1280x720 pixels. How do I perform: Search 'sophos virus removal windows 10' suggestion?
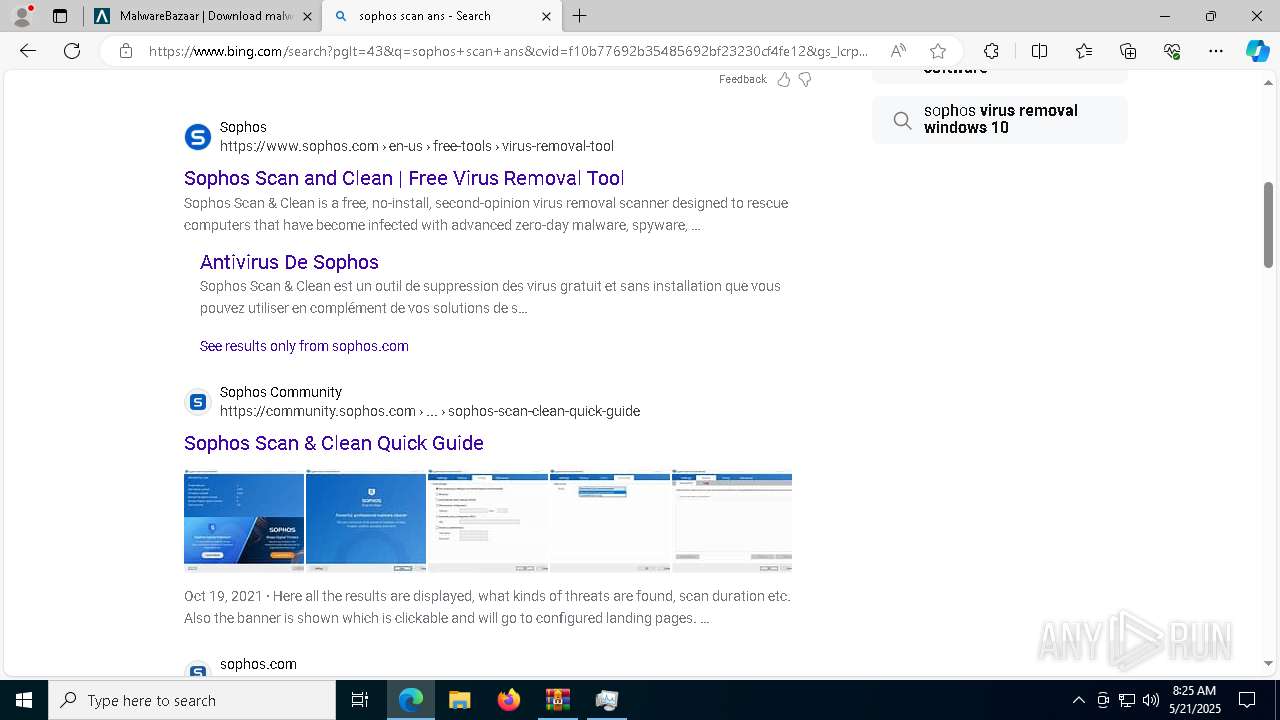coord(1000,119)
